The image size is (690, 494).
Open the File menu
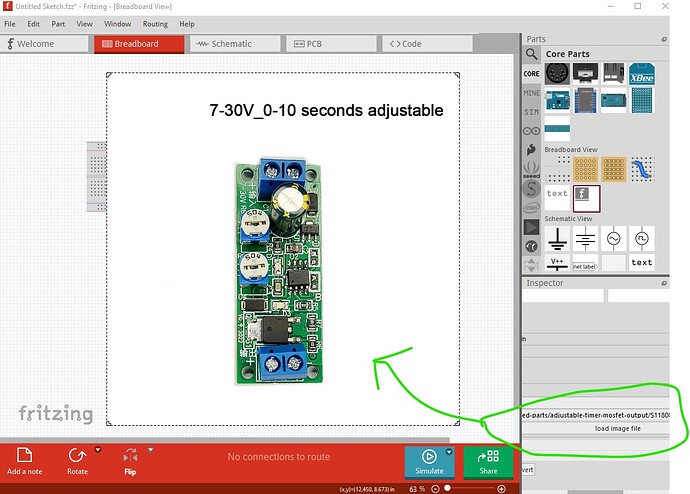point(10,24)
